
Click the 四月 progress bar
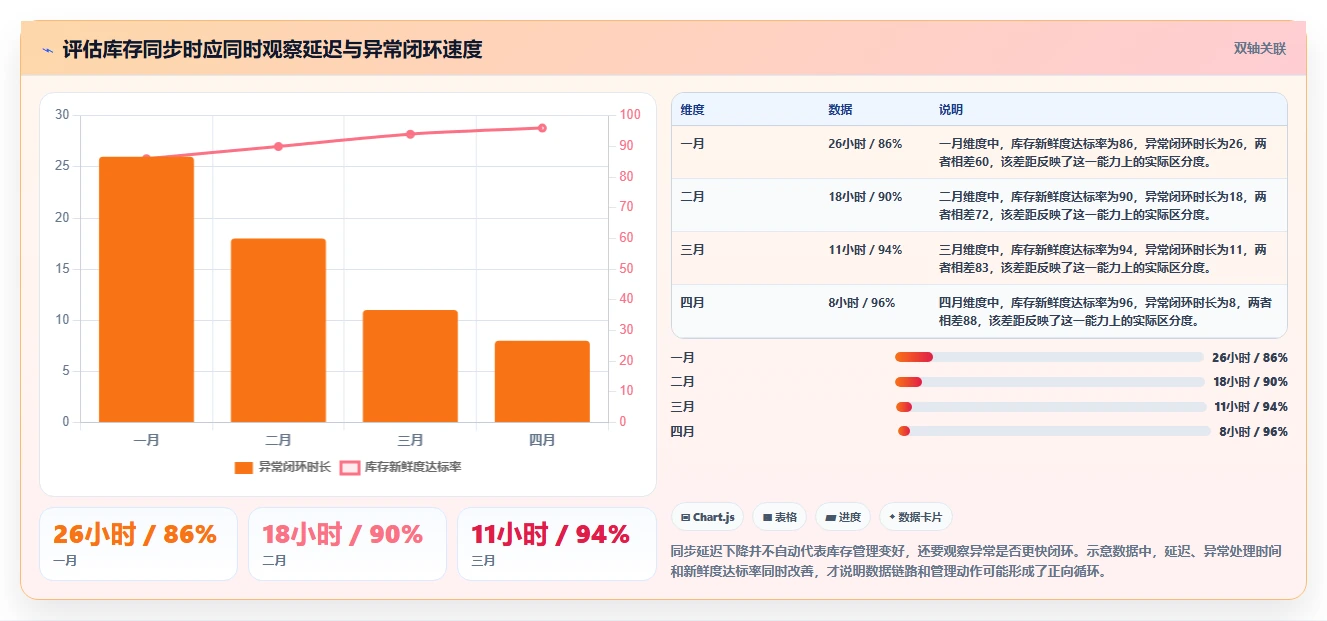tap(1054, 431)
